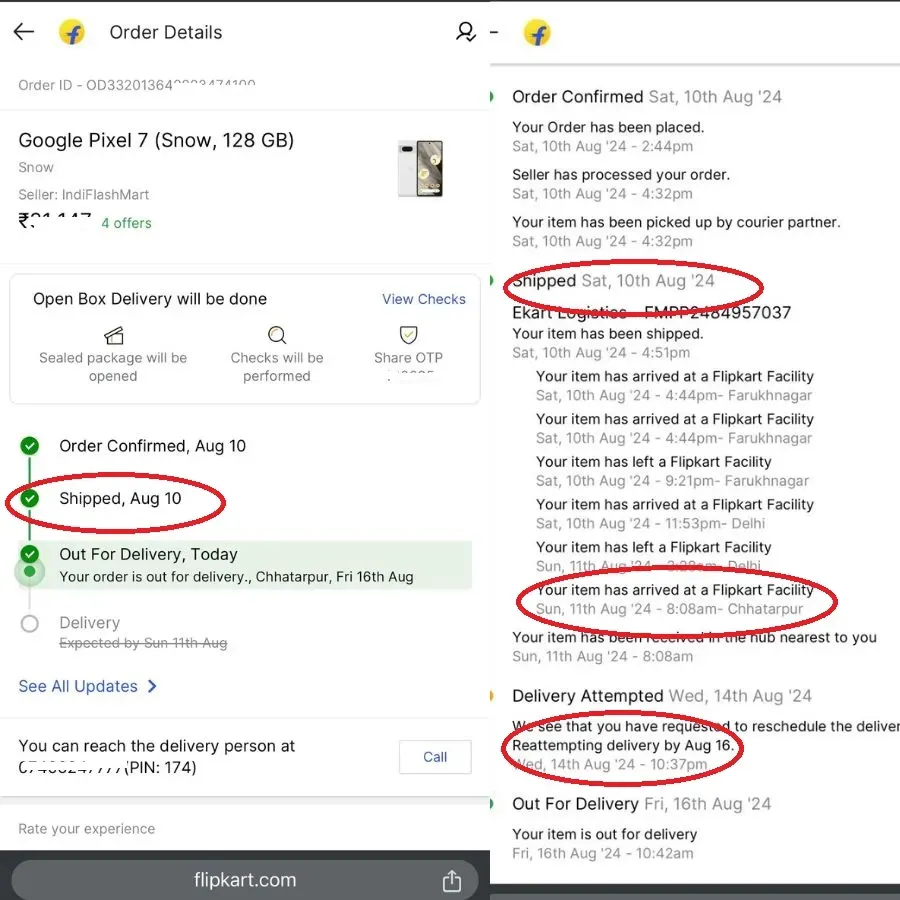Click the Flipkart logo beside Order Details
The width and height of the screenshot is (900, 900).
point(72,32)
